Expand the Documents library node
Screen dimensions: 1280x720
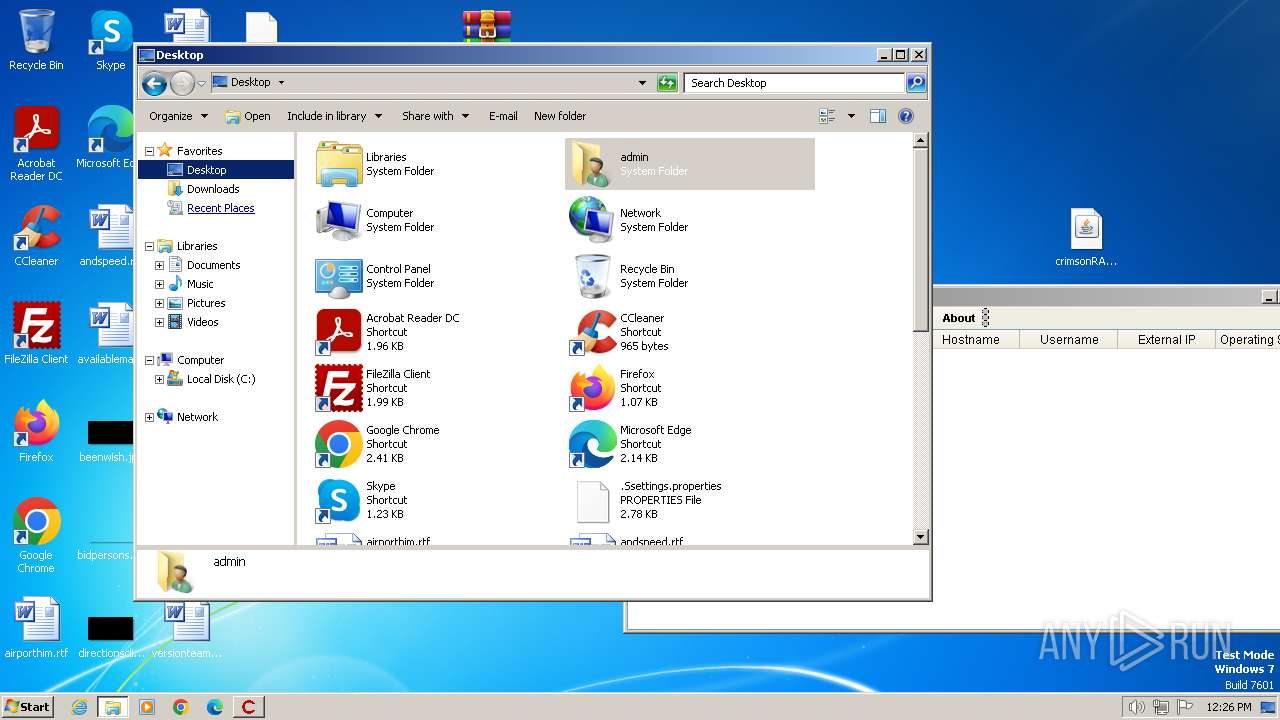pos(159,265)
